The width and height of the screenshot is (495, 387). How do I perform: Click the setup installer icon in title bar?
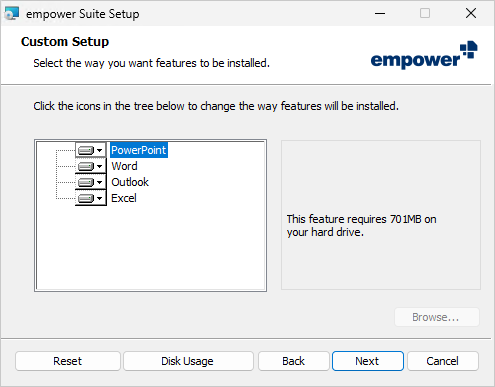coord(12,14)
